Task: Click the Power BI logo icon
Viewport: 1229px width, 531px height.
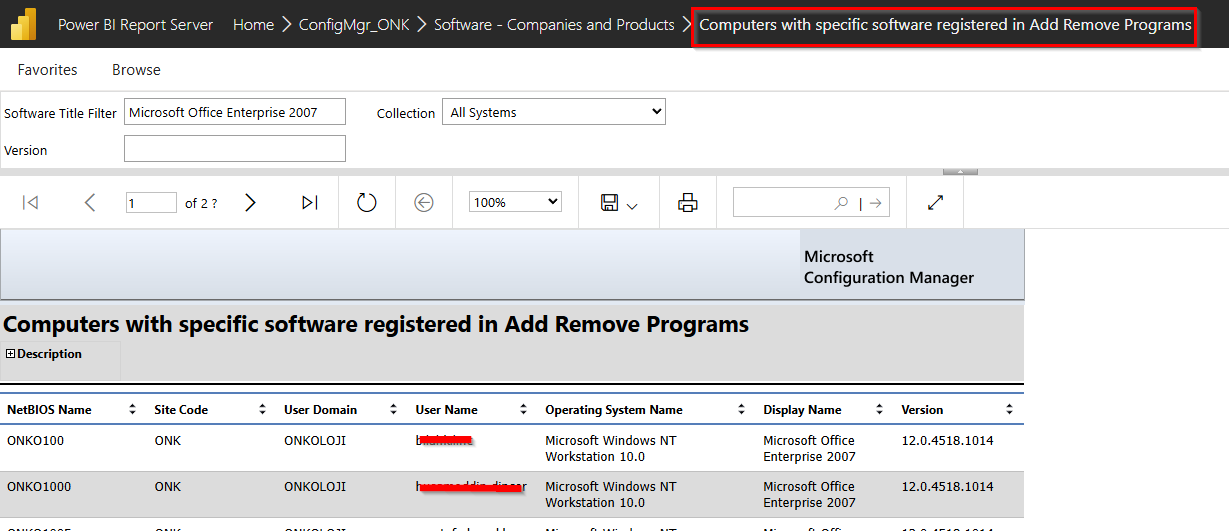Action: (23, 24)
